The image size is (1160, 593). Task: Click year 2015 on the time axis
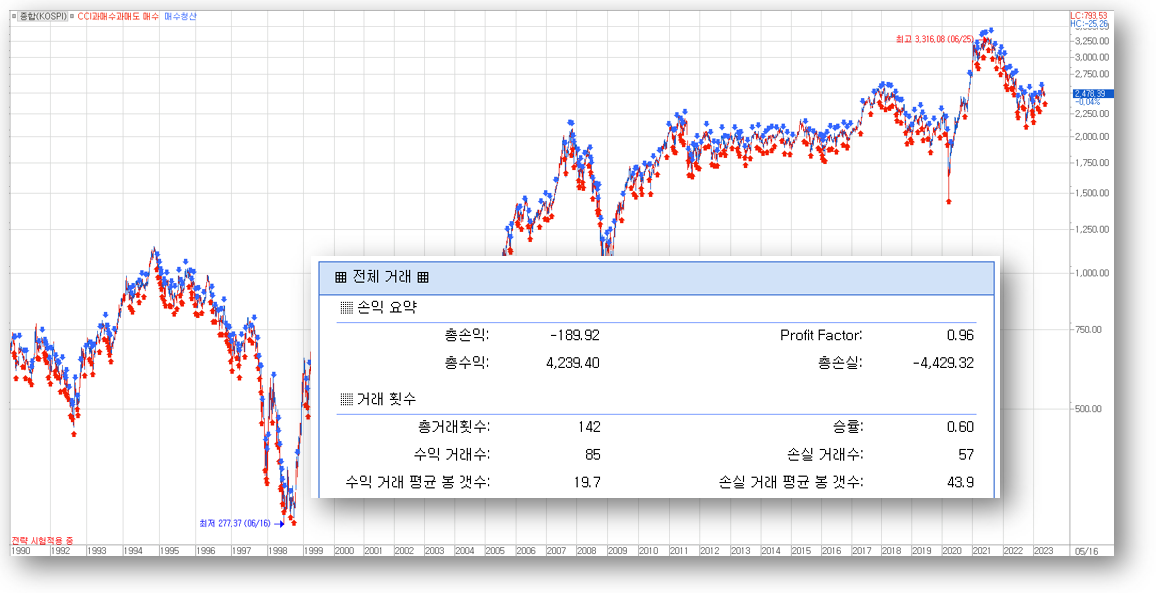click(x=801, y=551)
